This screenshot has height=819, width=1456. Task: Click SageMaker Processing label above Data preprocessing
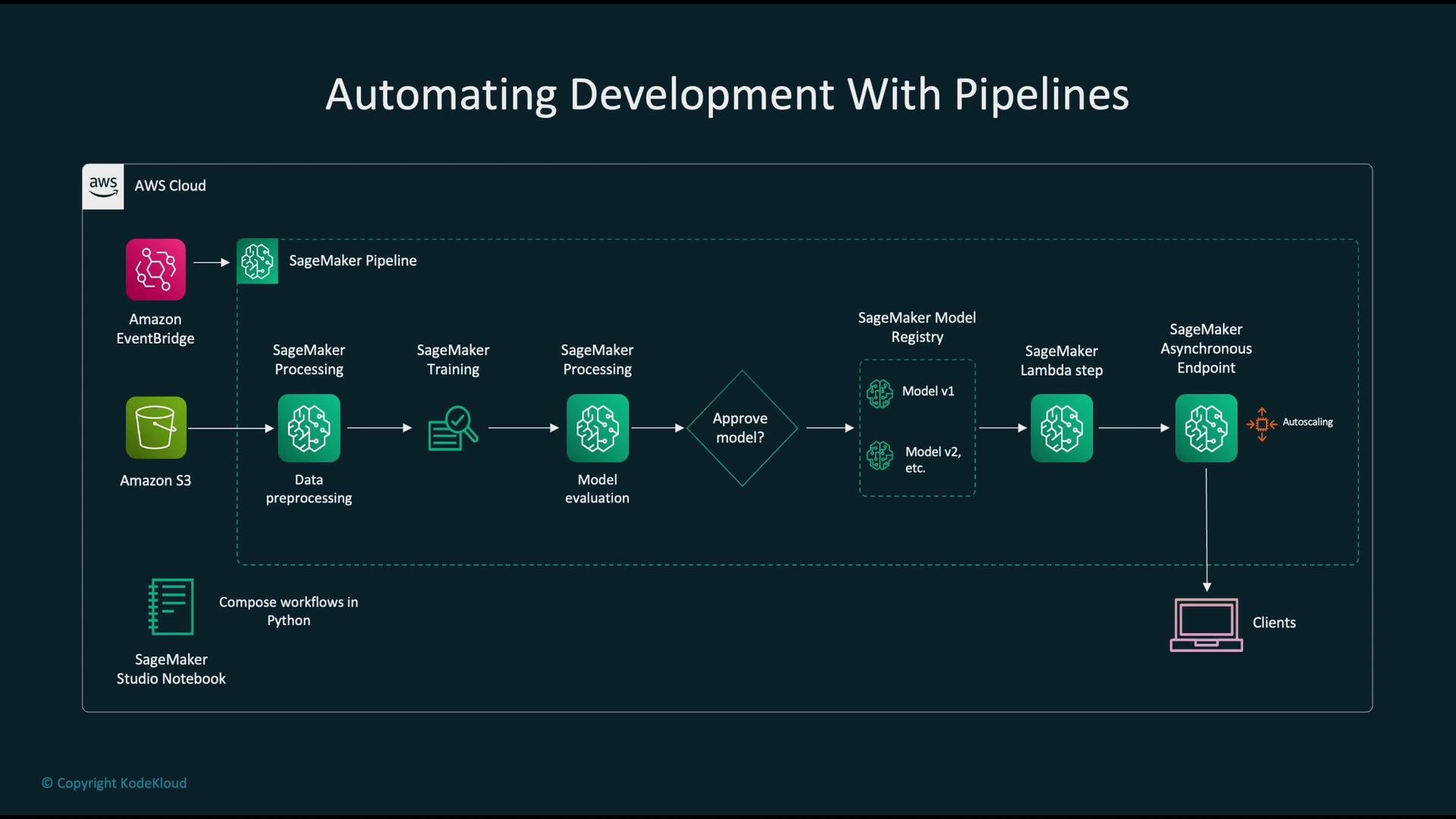pos(309,359)
